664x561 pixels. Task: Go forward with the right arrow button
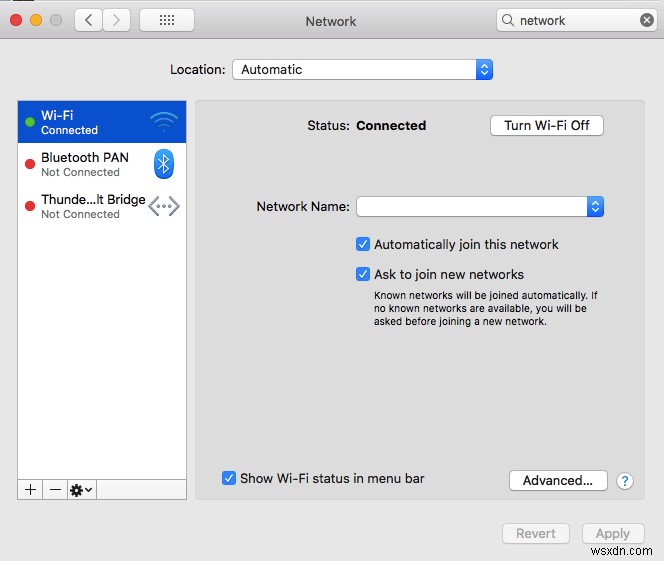pos(116,20)
